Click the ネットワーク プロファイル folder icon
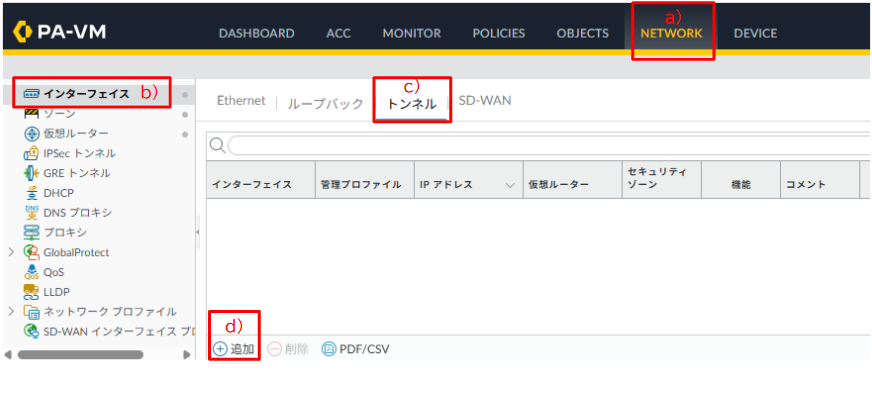This screenshot has width=872, height=393. tap(31, 312)
